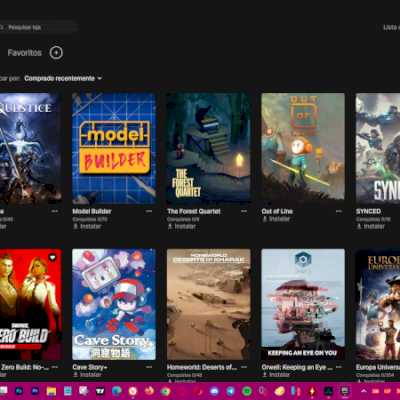Install Cave Story+
Image resolution: width=400 pixels, height=400 pixels.
[87, 375]
